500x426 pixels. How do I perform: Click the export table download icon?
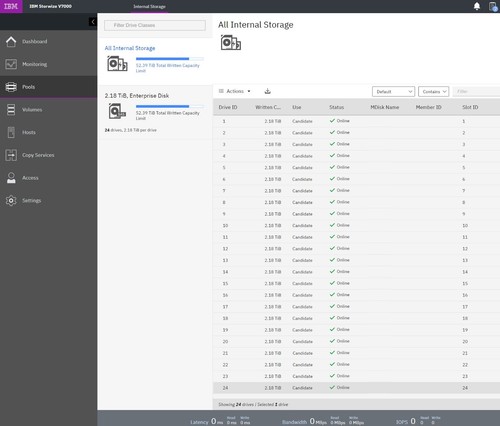(x=267, y=91)
